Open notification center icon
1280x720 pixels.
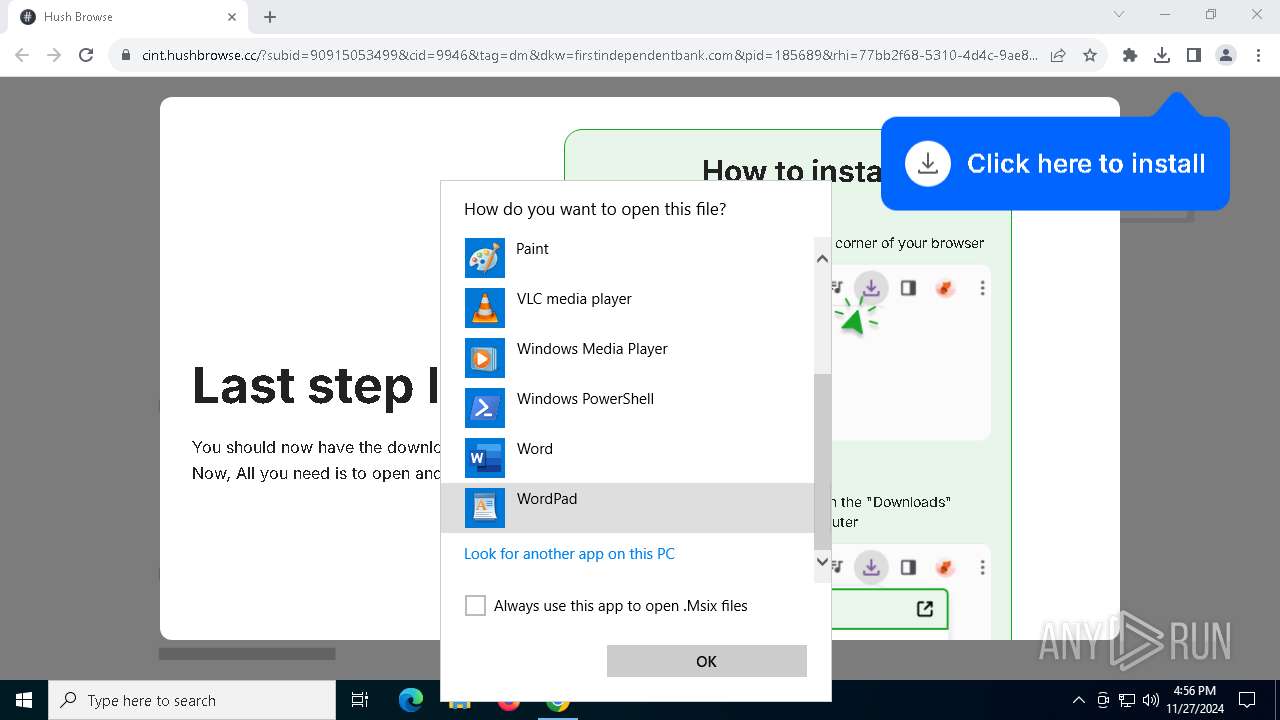[x=1247, y=700]
